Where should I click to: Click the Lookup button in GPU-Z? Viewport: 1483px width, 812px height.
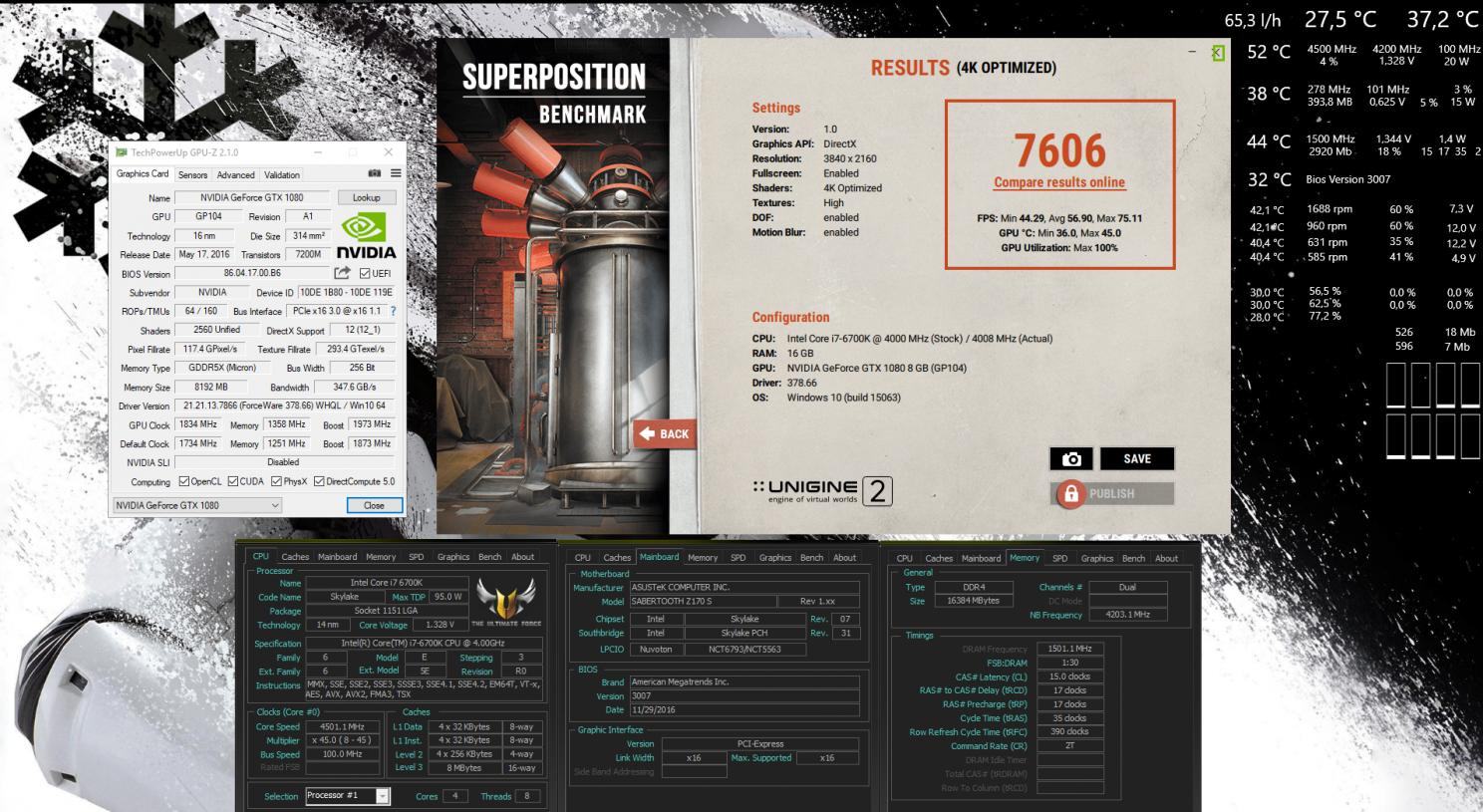tap(366, 198)
